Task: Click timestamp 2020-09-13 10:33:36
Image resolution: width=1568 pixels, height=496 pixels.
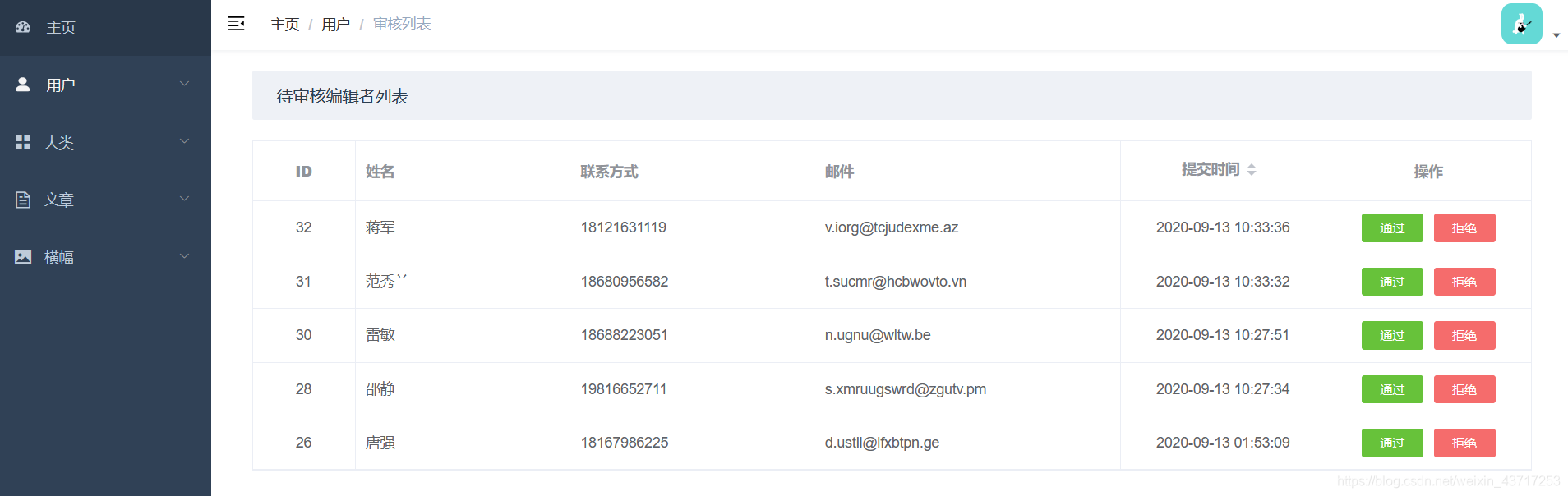Action: pyautogui.click(x=1223, y=227)
